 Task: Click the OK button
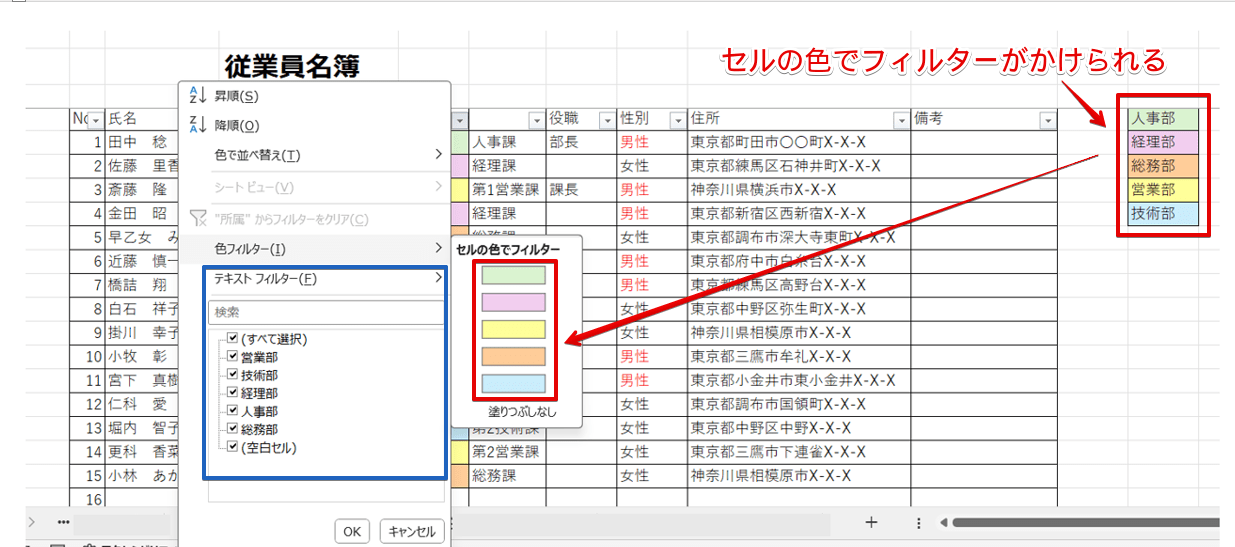pos(352,531)
